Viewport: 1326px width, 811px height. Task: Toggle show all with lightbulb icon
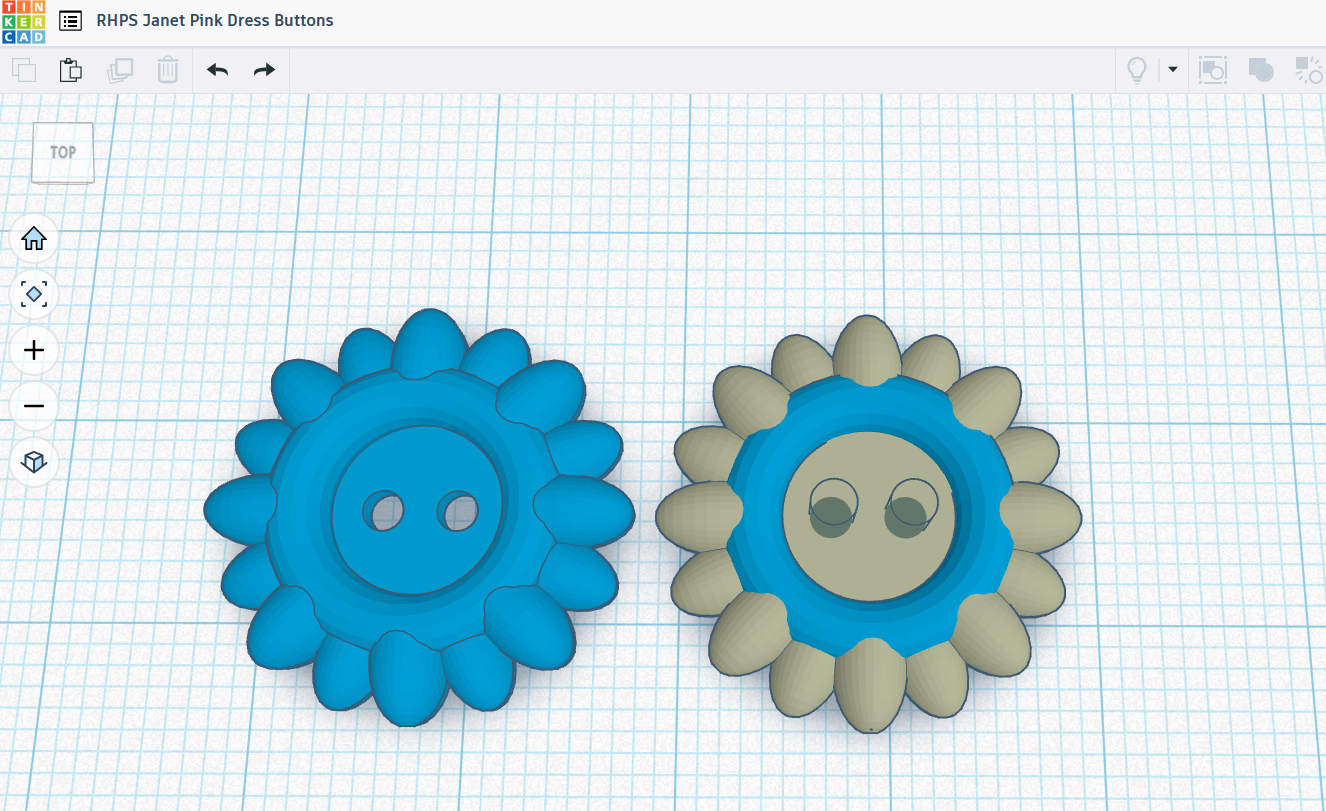coord(1137,70)
